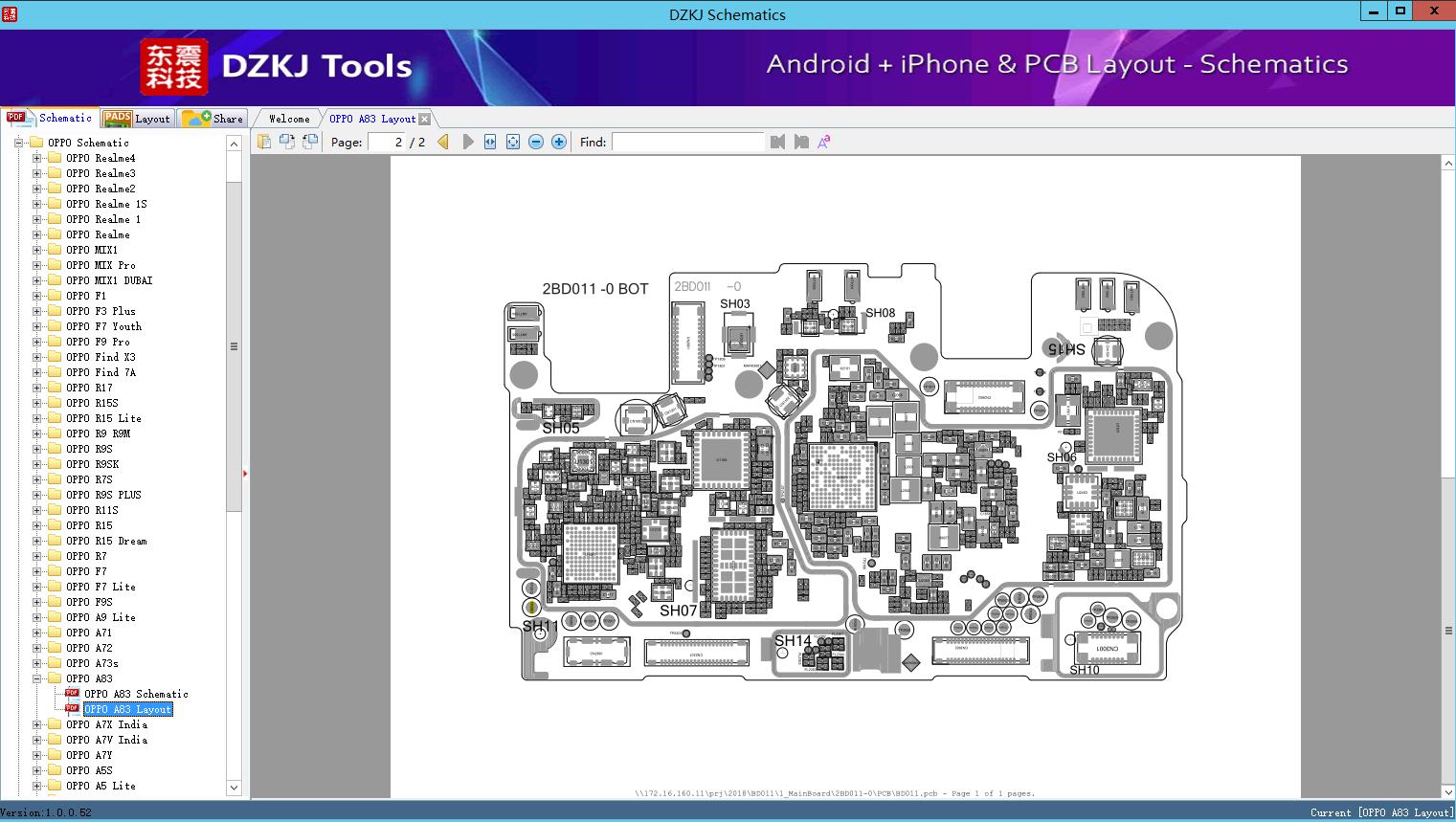The height and width of the screenshot is (822, 1456).
Task: Expand the OPPO Realme4 folder
Action: pyautogui.click(x=36, y=158)
